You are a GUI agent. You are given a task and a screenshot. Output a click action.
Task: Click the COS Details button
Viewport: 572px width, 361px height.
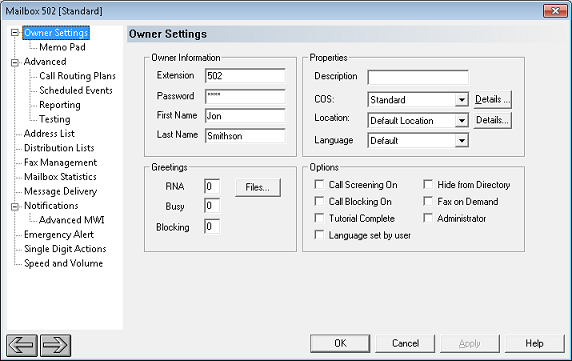click(492, 100)
